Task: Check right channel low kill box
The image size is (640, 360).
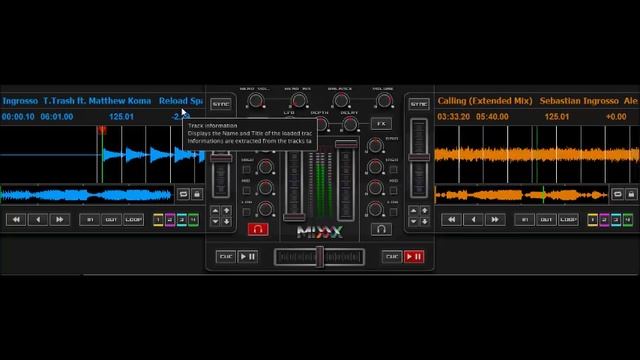Action: (x=393, y=212)
